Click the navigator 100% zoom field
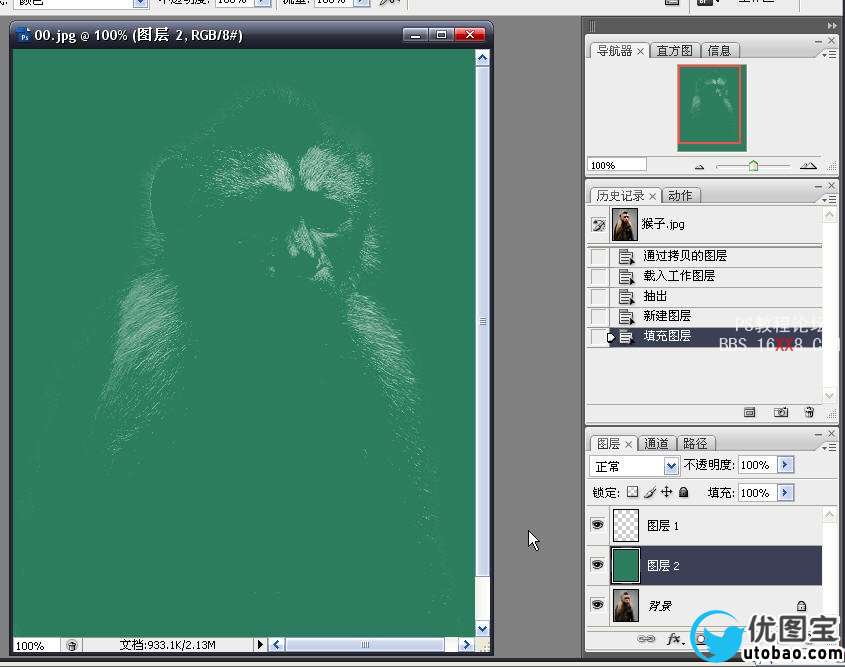845x667 pixels. 617,165
